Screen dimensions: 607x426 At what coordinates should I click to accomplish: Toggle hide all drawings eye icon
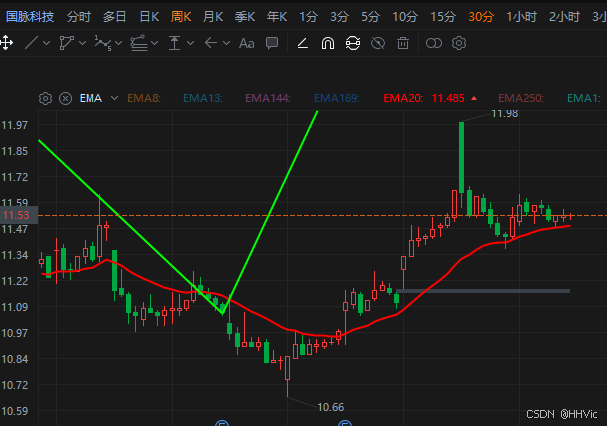378,43
